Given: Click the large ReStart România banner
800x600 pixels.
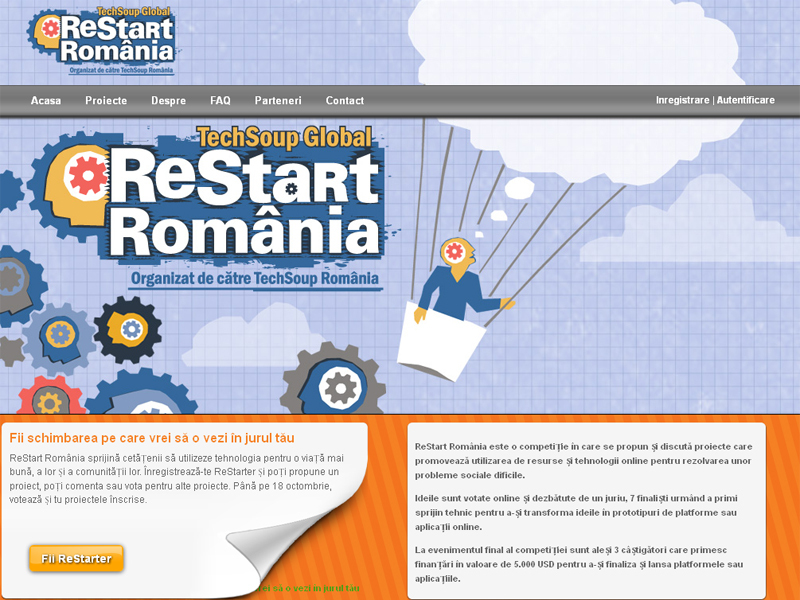Looking at the screenshot, I should (x=209, y=209).
